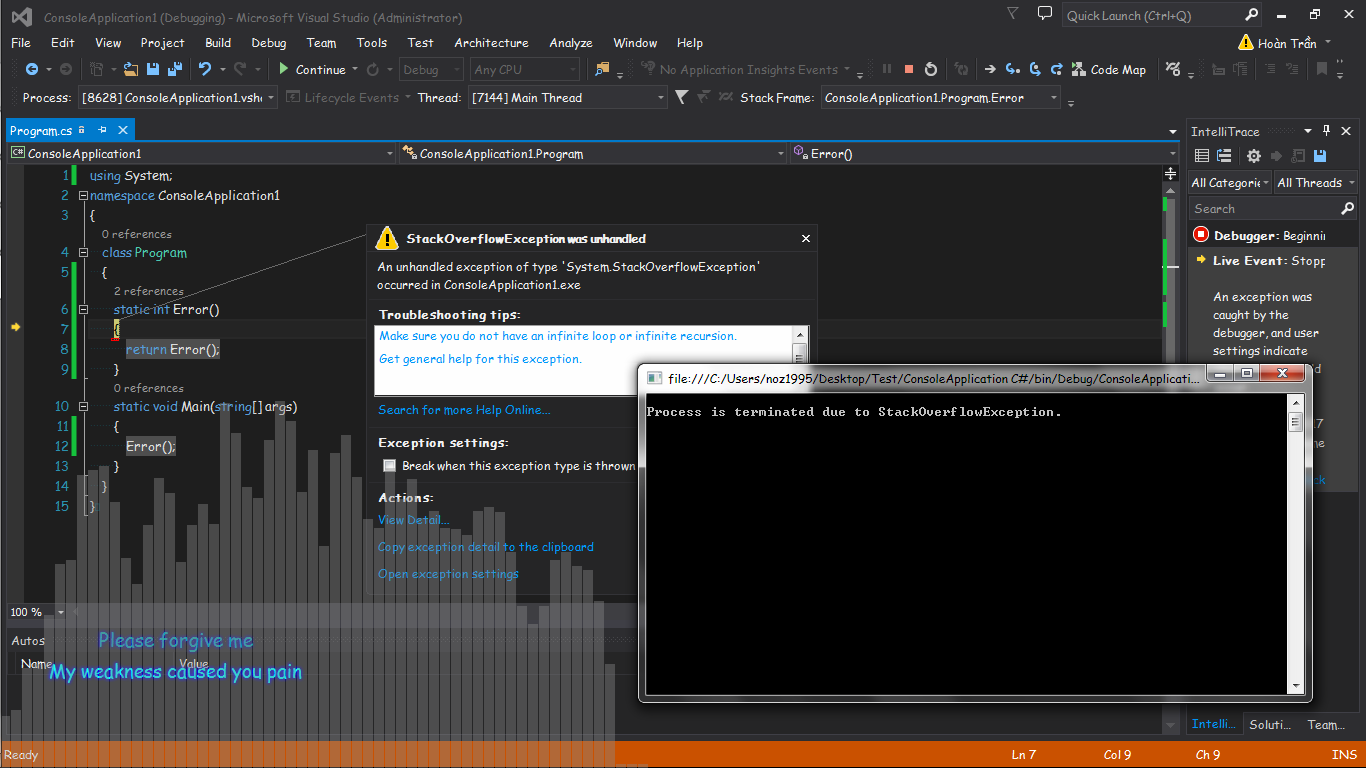Open the All Threads filter dropdown
The image size is (1366, 768).
(1316, 183)
